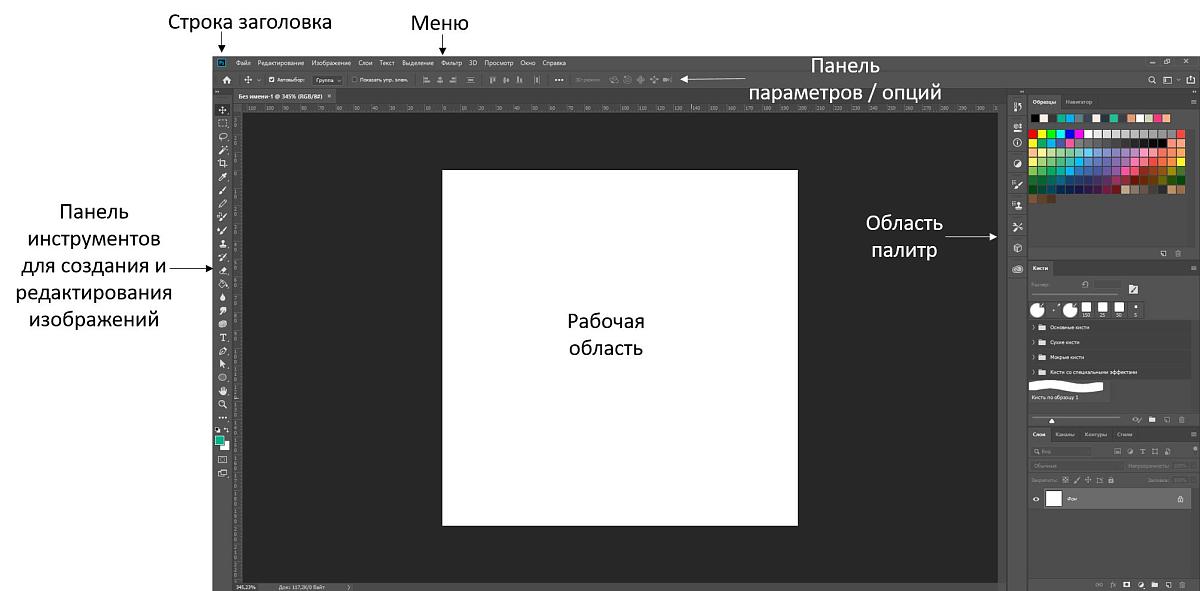Expand the Основные кисти brush folder

1033,327
